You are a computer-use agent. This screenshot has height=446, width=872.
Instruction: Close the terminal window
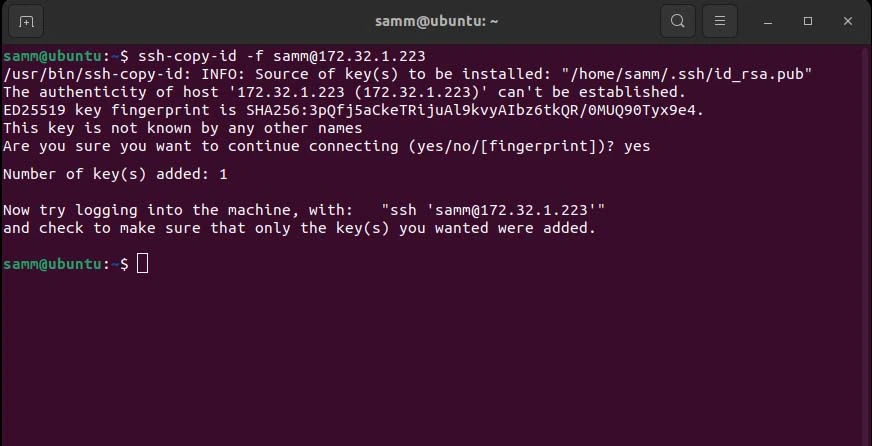tap(848, 21)
